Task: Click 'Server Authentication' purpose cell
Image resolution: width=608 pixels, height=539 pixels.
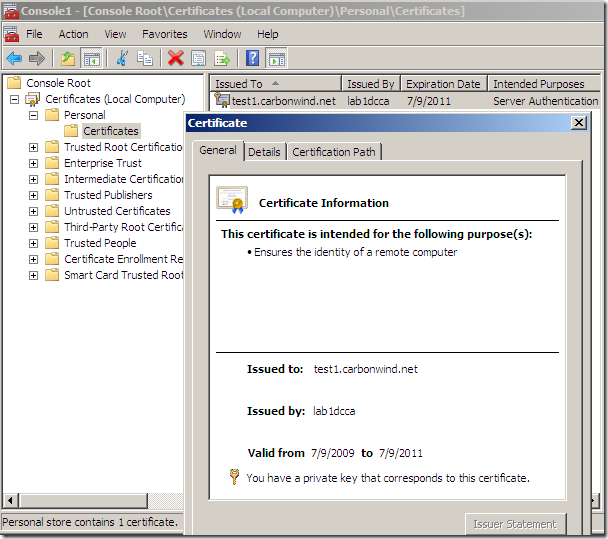Action: pos(546,101)
